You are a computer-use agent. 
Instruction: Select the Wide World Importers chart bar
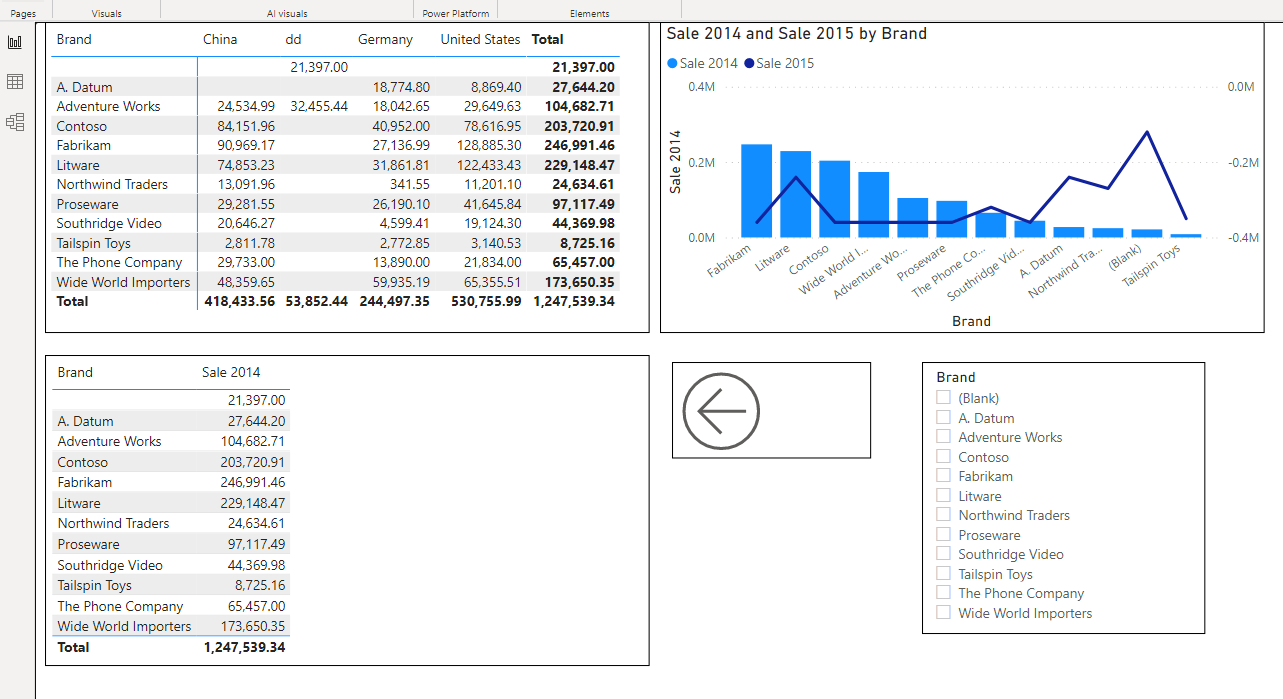[x=873, y=205]
